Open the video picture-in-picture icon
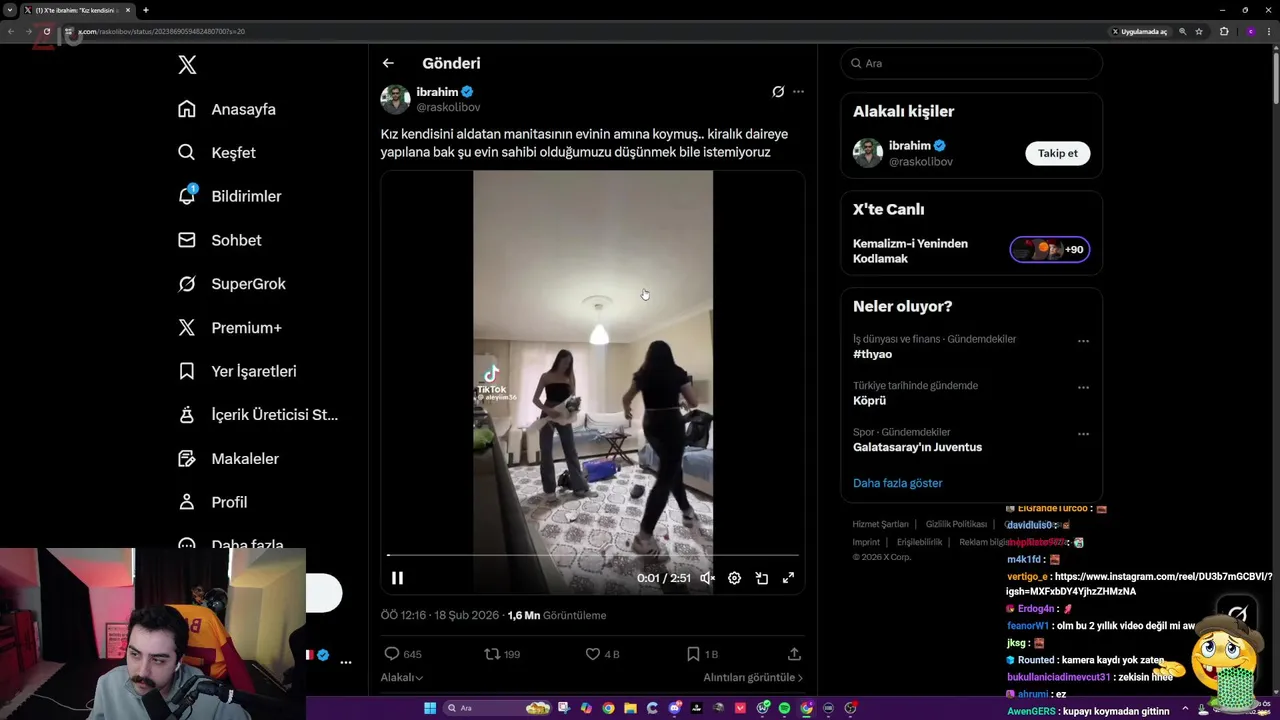The height and width of the screenshot is (720, 1280). pos(761,578)
